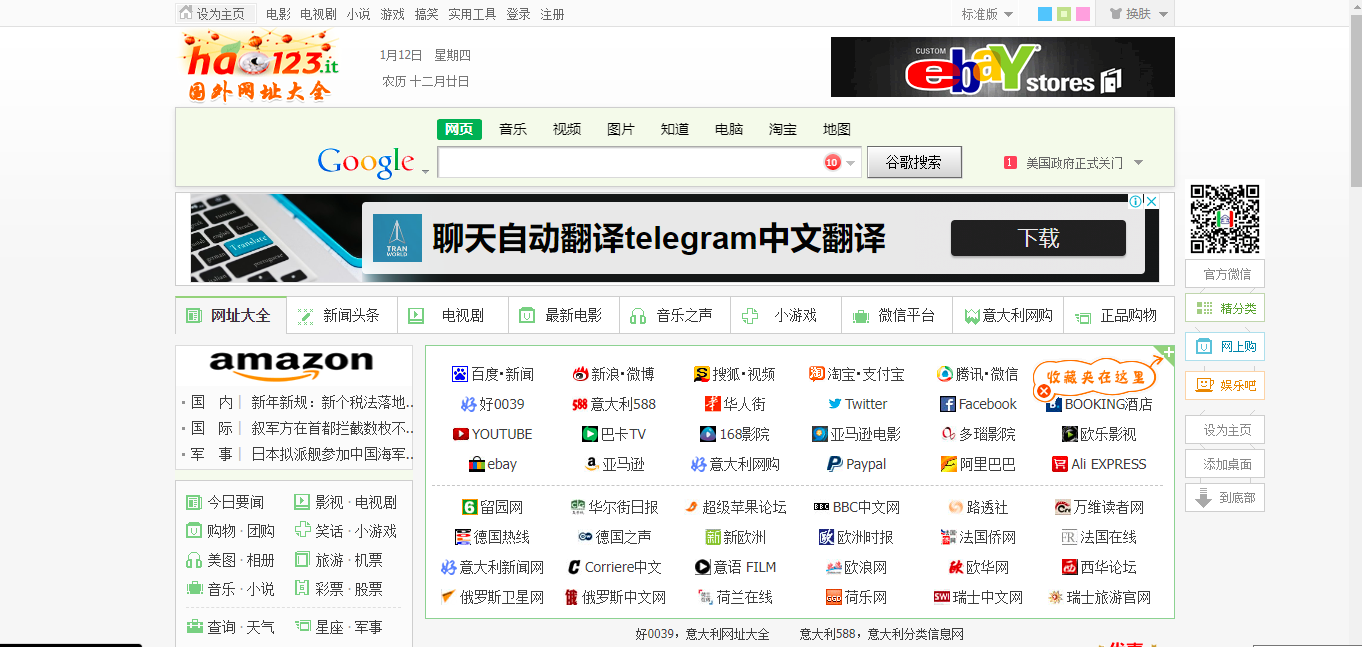Click the Twitter bird icon

pos(834,404)
